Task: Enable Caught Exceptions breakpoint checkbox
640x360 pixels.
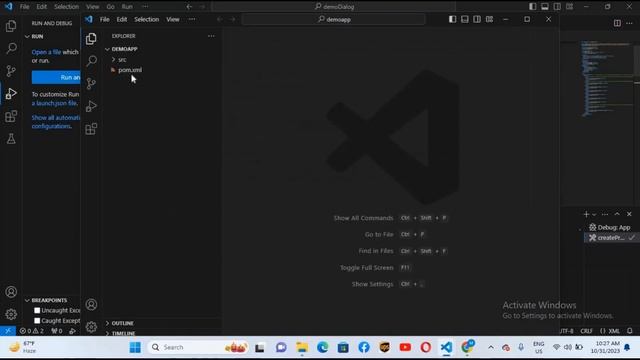Action: pyautogui.click(x=37, y=321)
